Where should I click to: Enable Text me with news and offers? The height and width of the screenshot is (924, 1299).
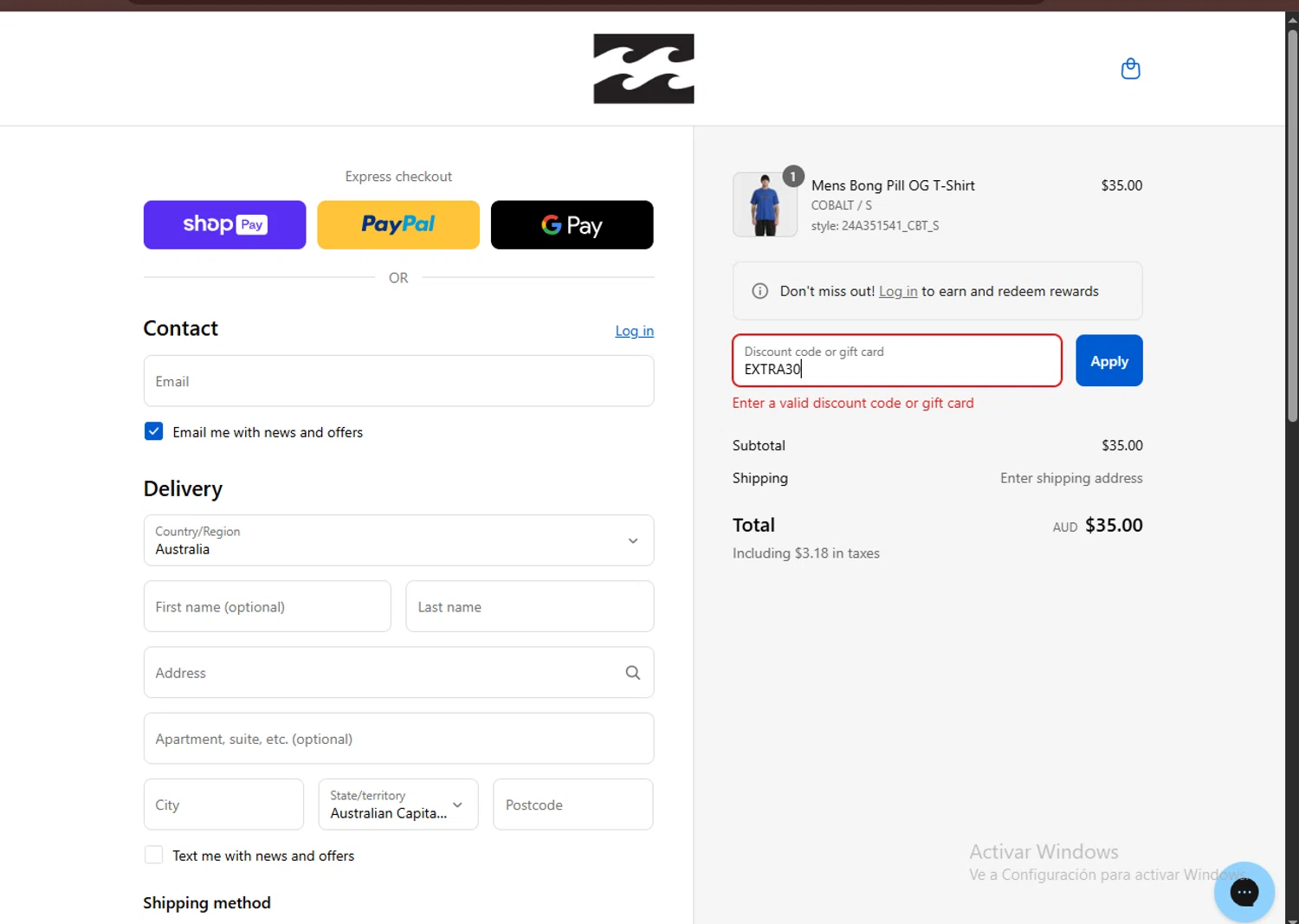[x=153, y=855]
